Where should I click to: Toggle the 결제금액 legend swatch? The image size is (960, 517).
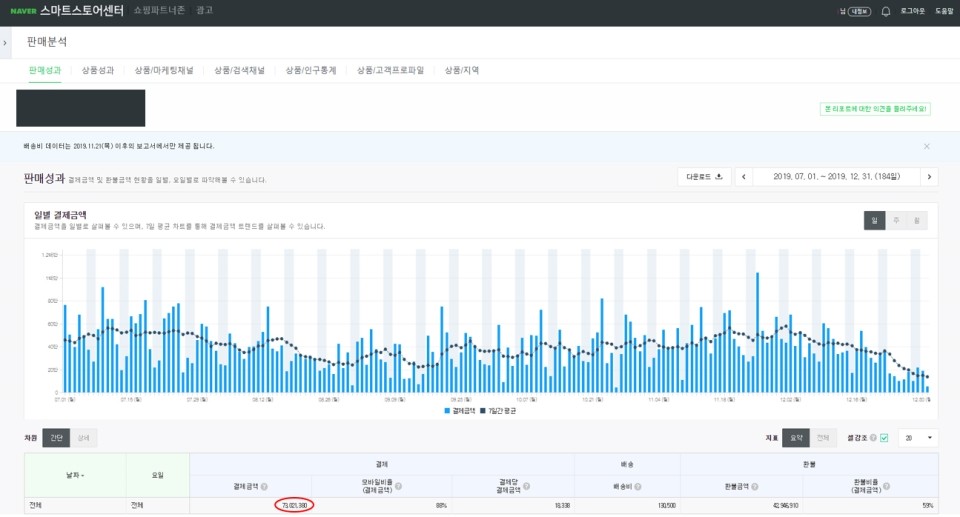click(447, 411)
